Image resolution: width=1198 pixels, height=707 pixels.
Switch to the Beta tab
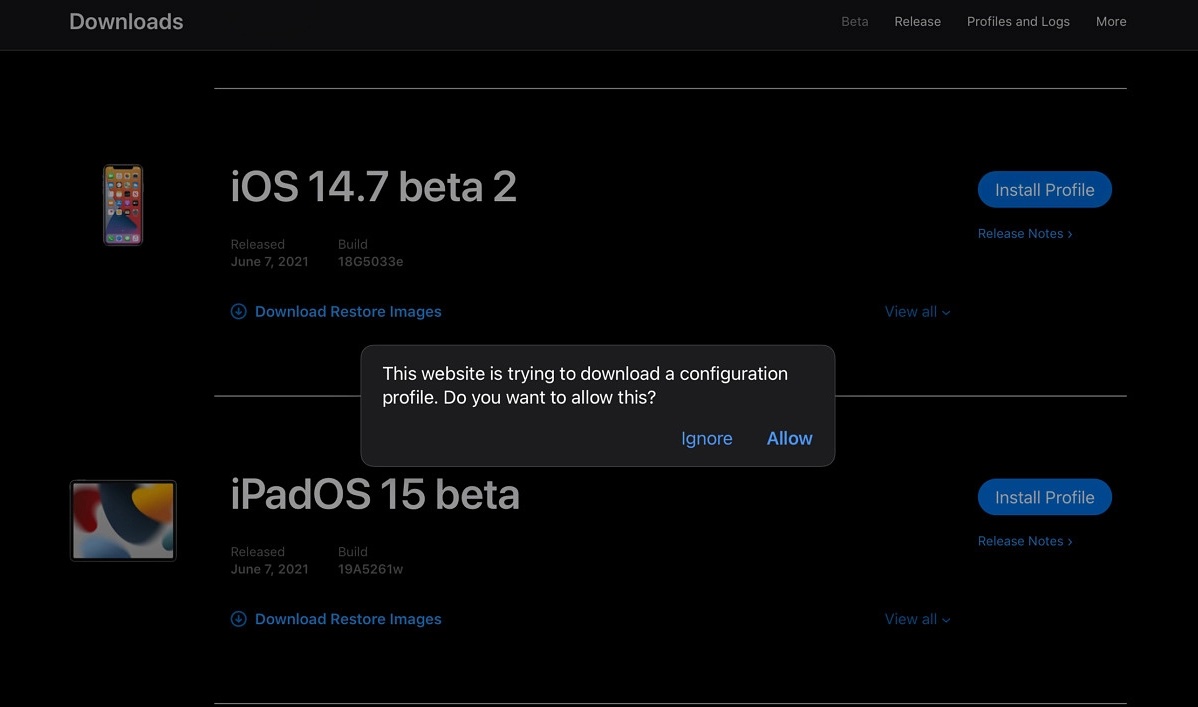pyautogui.click(x=854, y=21)
